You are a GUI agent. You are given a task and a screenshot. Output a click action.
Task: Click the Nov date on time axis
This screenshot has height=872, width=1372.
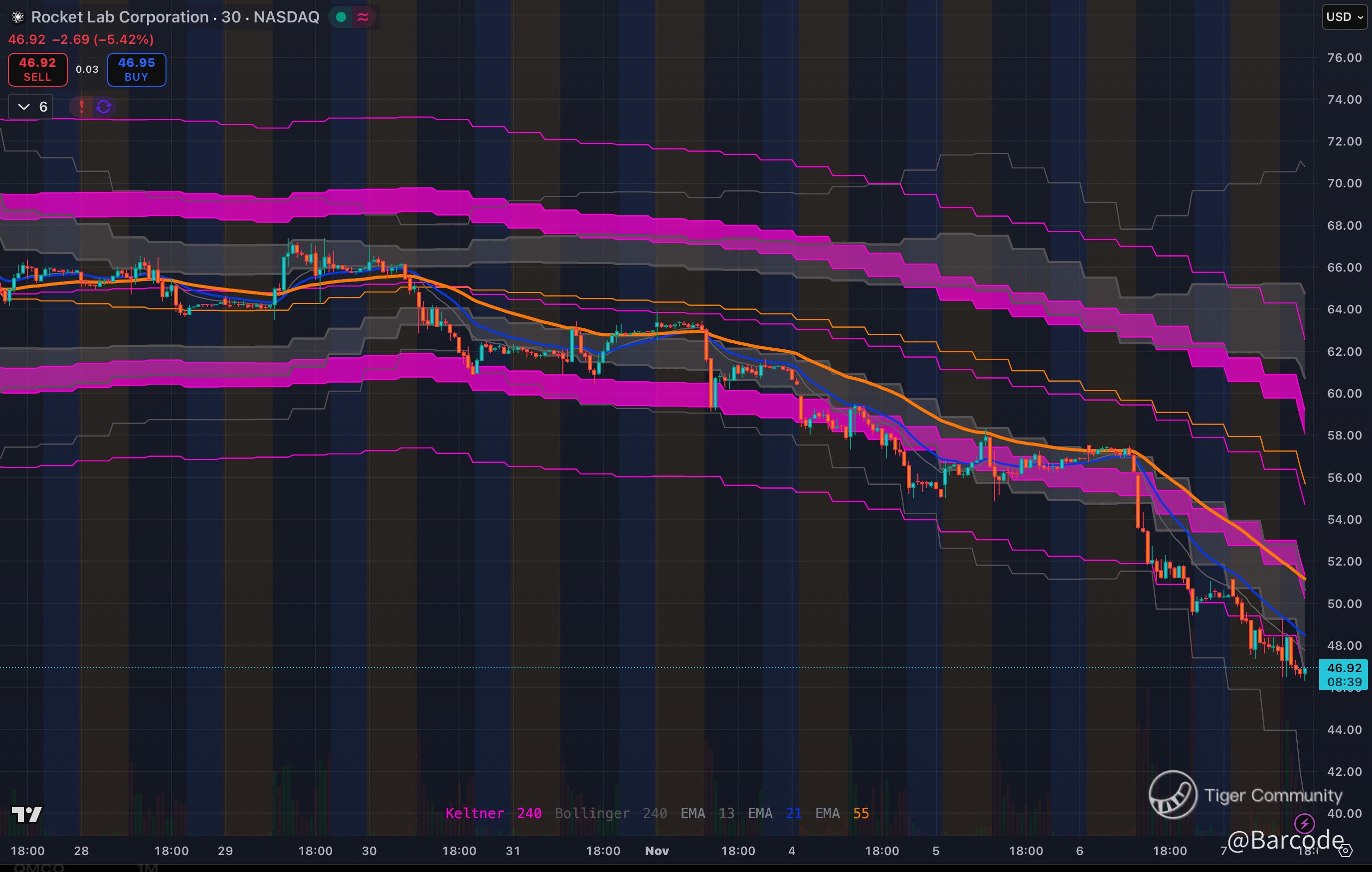pos(657,851)
